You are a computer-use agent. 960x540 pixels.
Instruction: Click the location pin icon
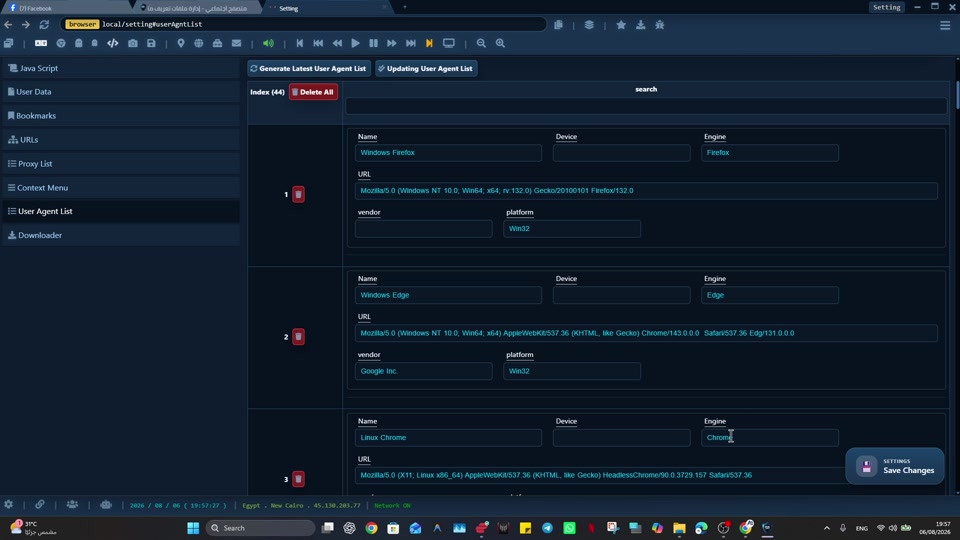click(181, 43)
